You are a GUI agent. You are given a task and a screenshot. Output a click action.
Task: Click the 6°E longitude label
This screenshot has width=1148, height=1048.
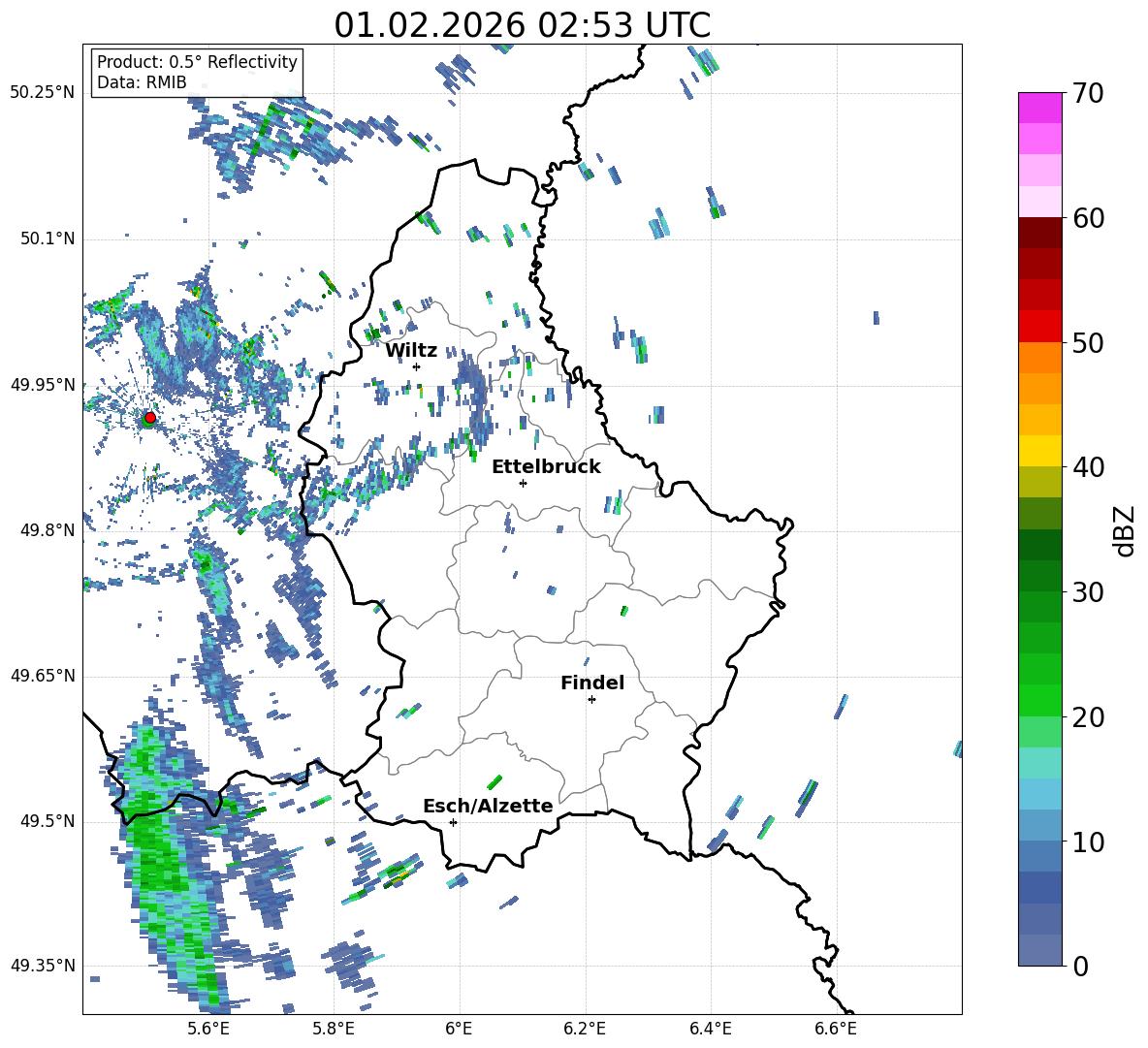[x=459, y=1029]
